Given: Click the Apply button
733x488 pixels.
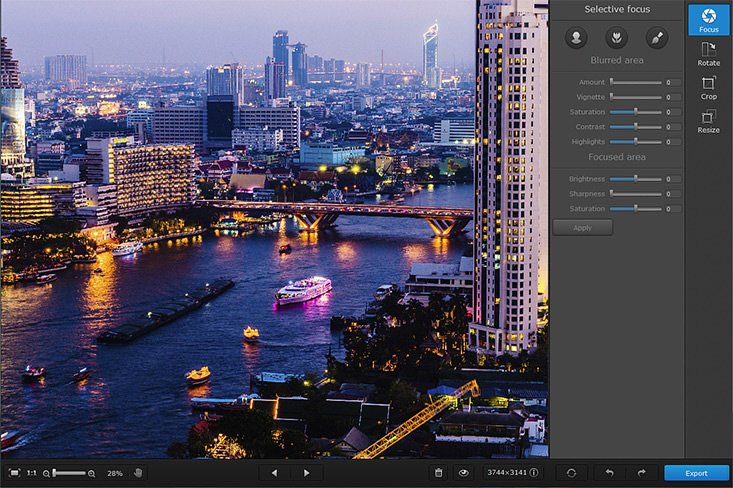Looking at the screenshot, I should [x=582, y=228].
